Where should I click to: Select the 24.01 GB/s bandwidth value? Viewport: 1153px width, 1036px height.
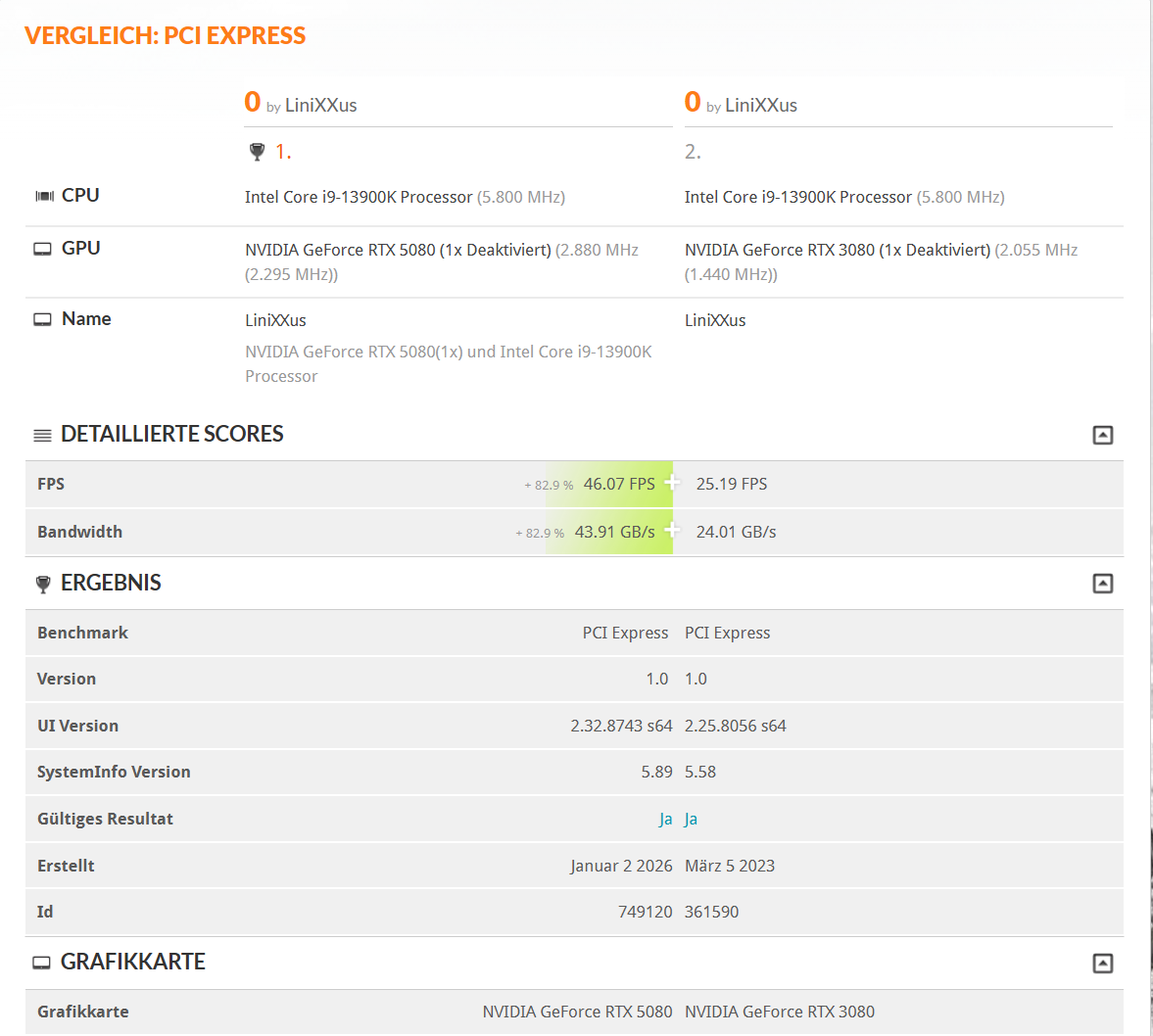point(736,532)
